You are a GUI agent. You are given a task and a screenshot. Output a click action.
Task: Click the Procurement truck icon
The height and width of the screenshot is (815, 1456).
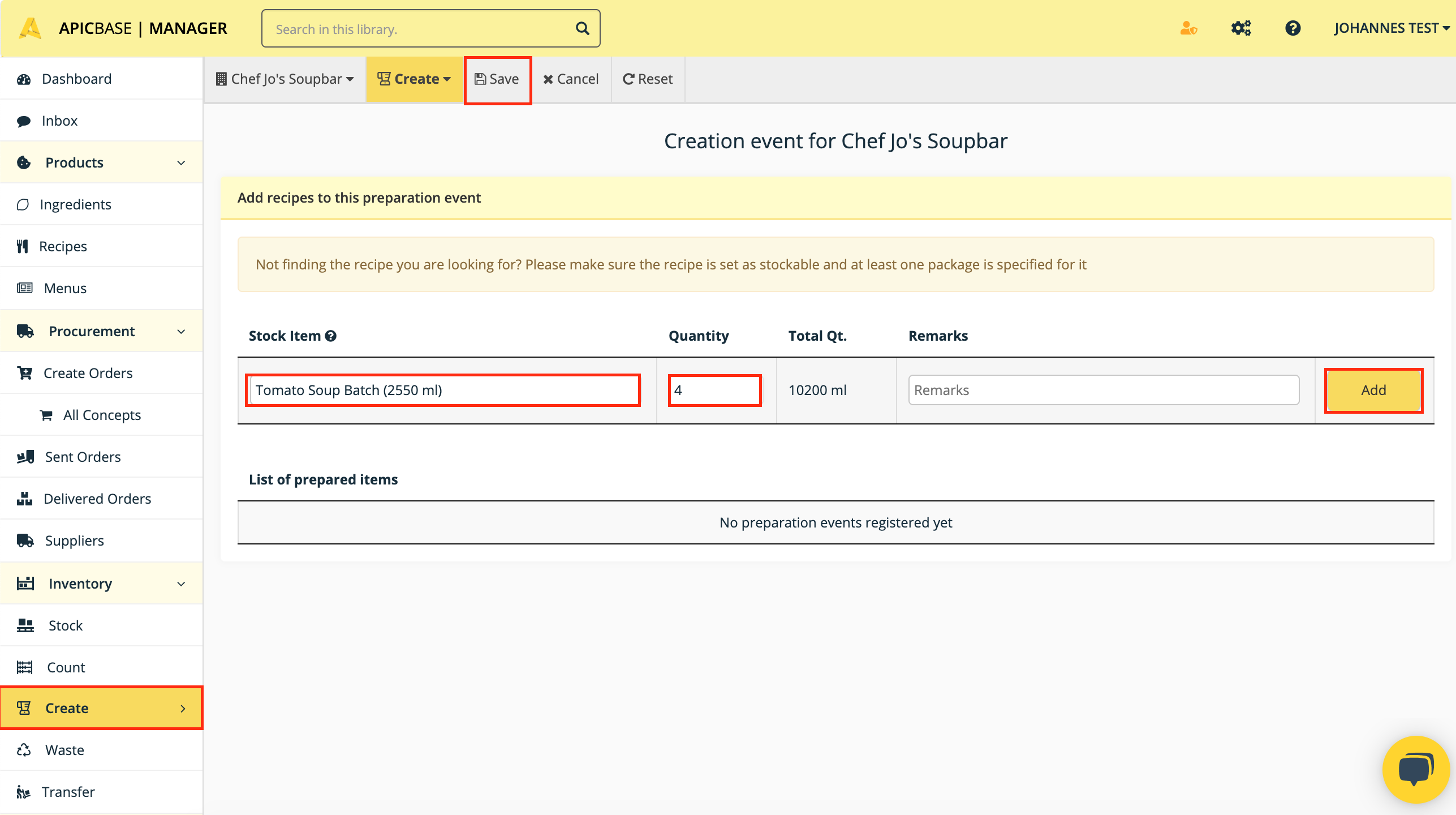[x=25, y=332]
